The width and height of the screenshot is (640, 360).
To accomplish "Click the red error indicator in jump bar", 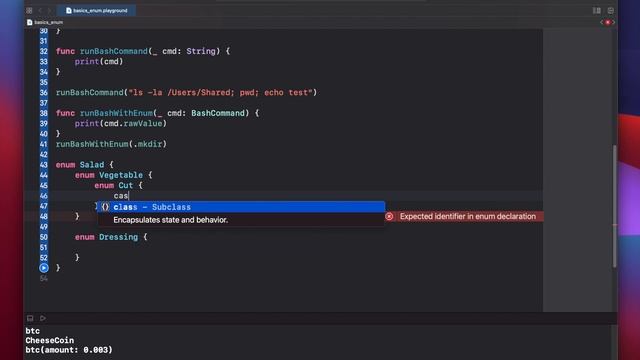I will pyautogui.click(x=608, y=22).
